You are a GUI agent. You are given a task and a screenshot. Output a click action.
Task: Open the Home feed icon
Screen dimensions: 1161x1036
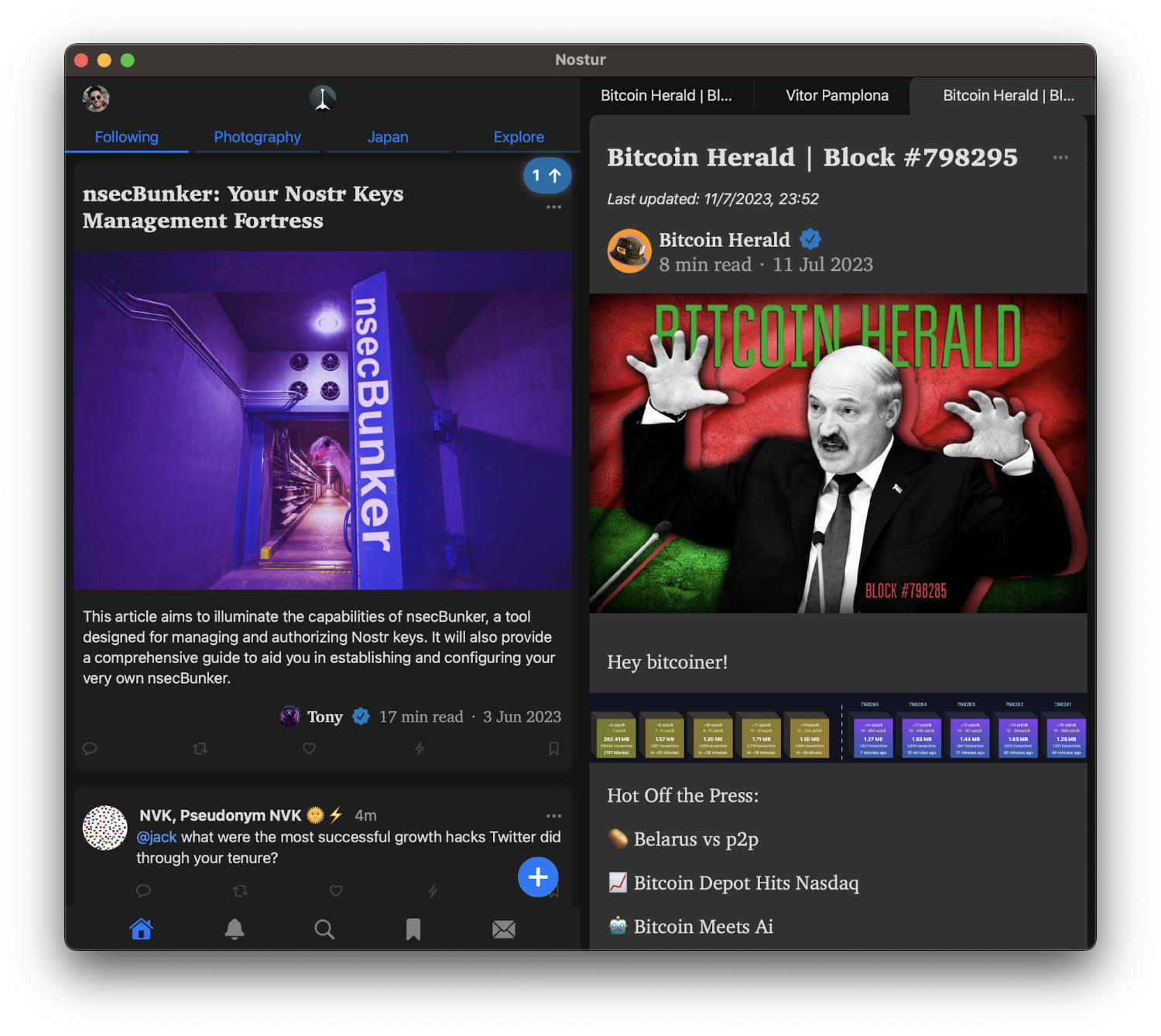click(x=141, y=929)
